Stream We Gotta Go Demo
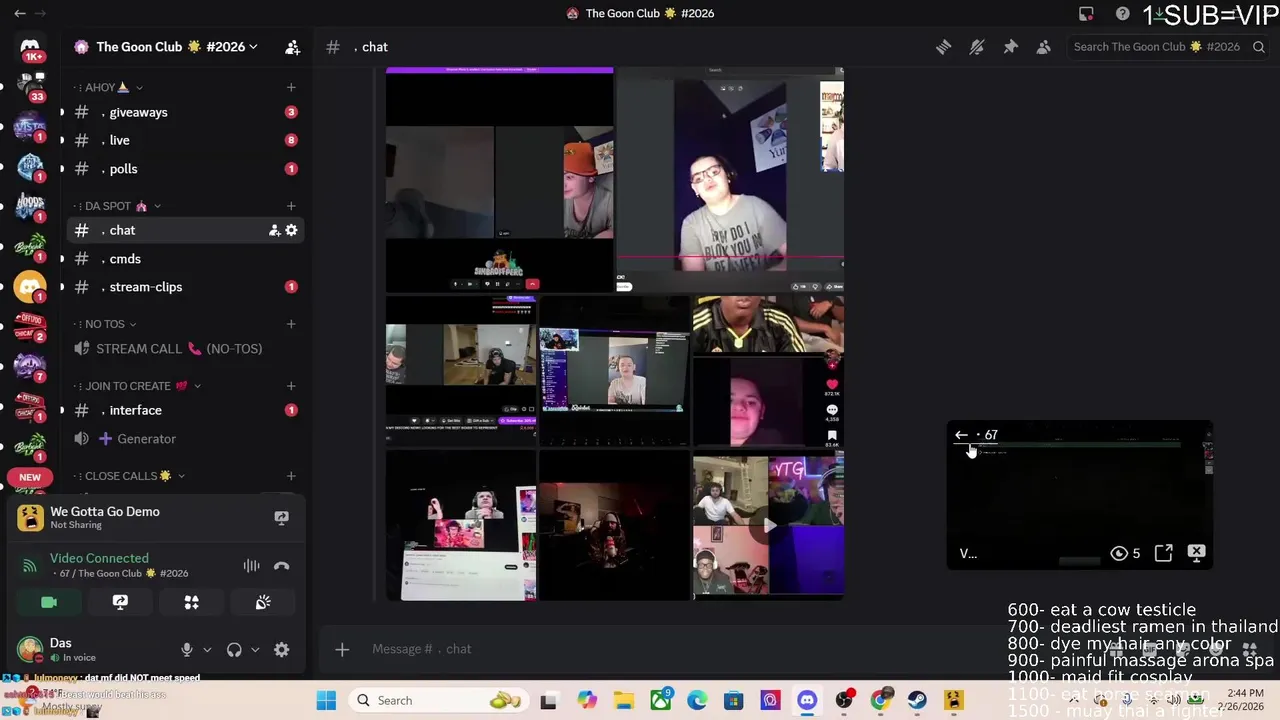Screen dimensions: 1280x720 click(x=281, y=517)
